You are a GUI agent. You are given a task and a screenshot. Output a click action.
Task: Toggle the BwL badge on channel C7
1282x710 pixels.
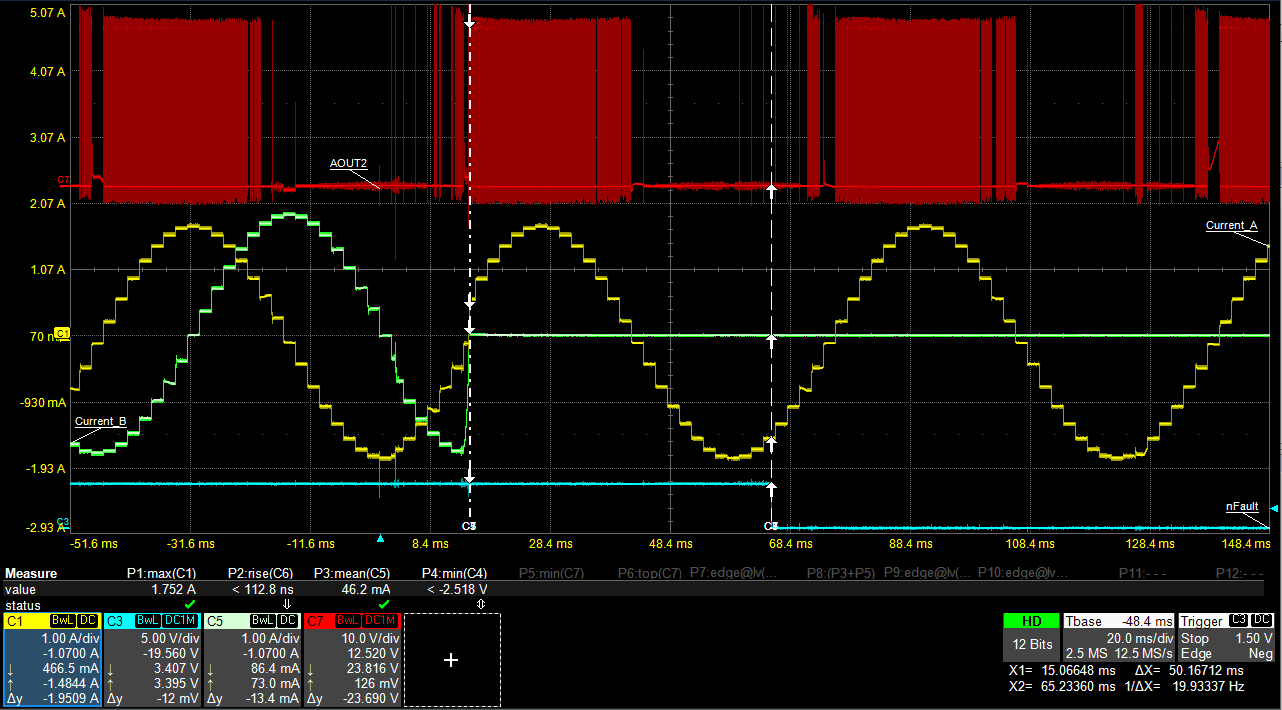click(x=348, y=621)
